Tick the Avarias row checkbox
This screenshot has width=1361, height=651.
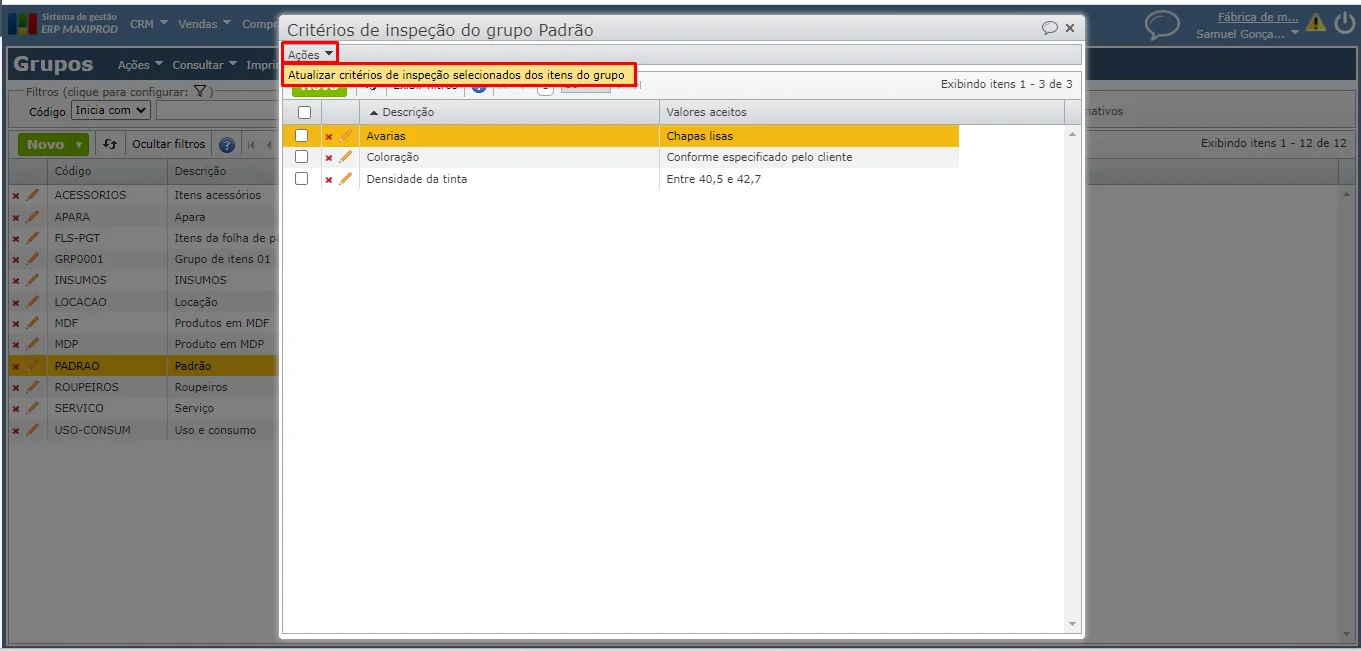point(301,135)
